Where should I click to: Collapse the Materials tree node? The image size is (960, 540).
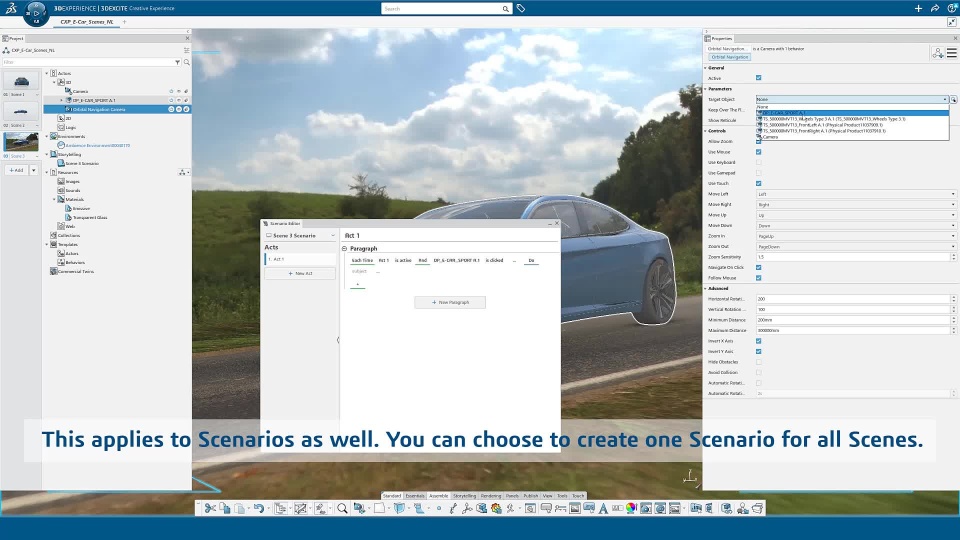(54, 200)
